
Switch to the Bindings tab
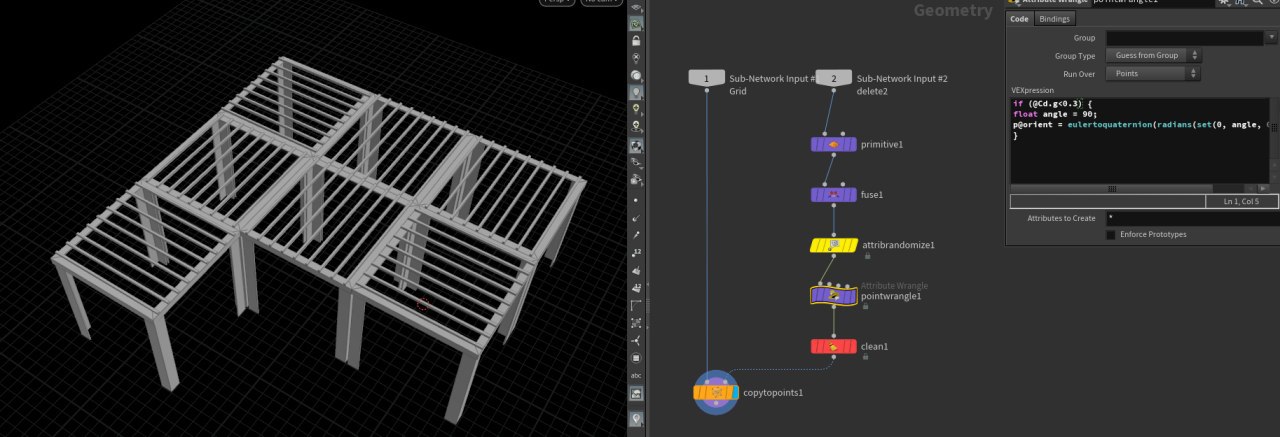pos(1054,19)
